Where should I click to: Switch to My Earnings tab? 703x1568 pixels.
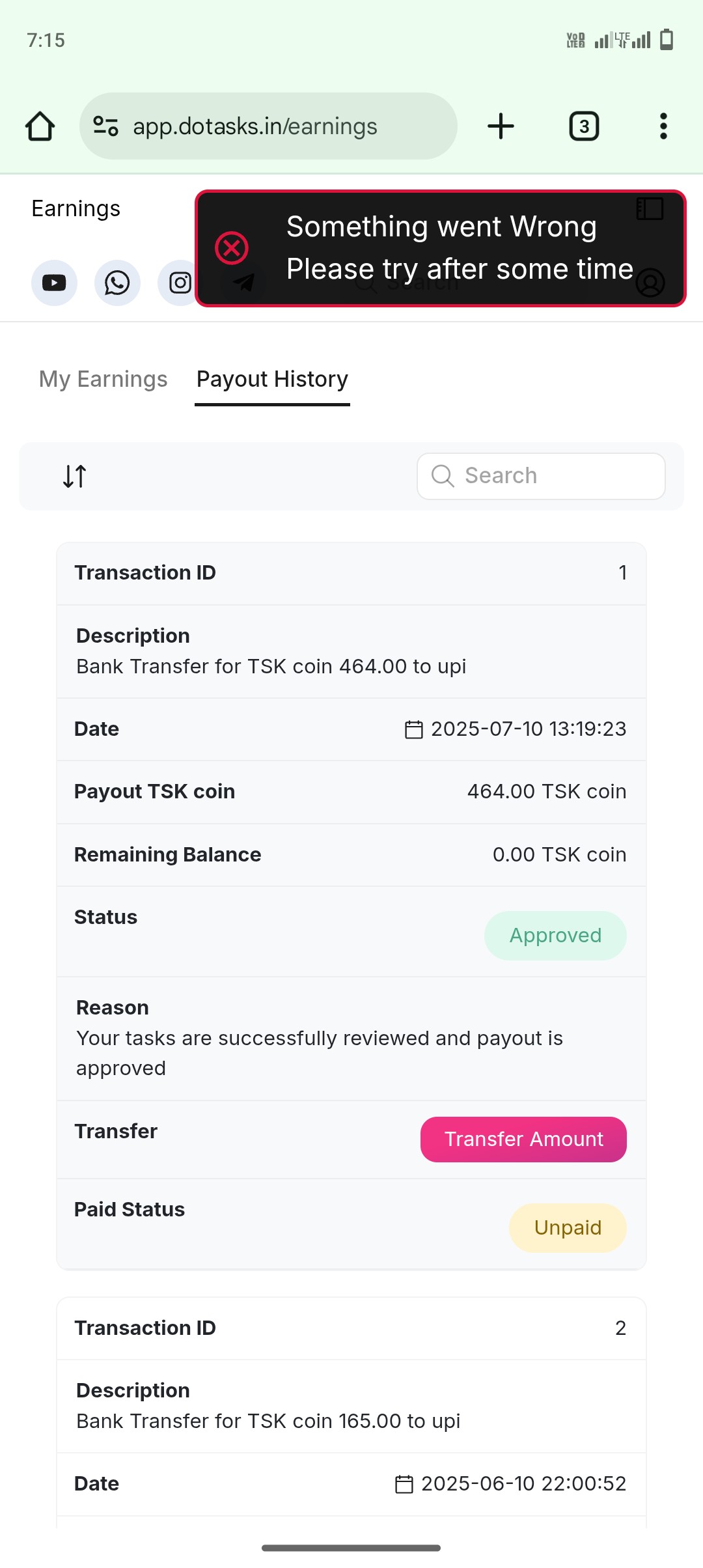(x=103, y=379)
